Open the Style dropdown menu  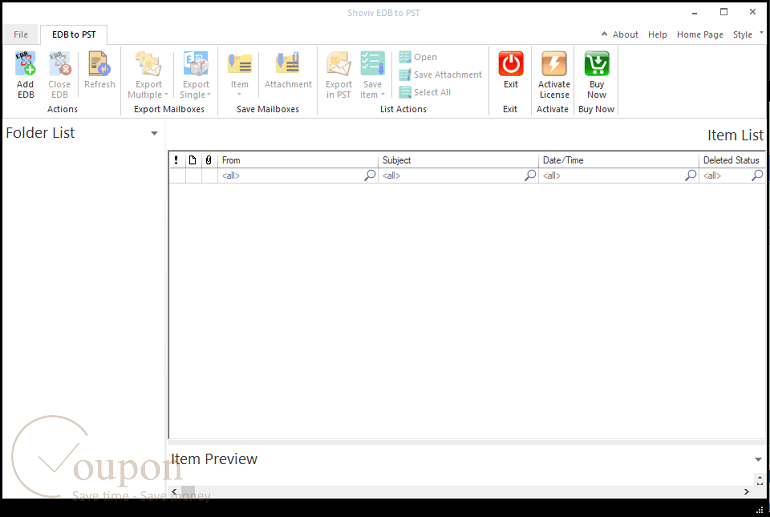click(748, 34)
